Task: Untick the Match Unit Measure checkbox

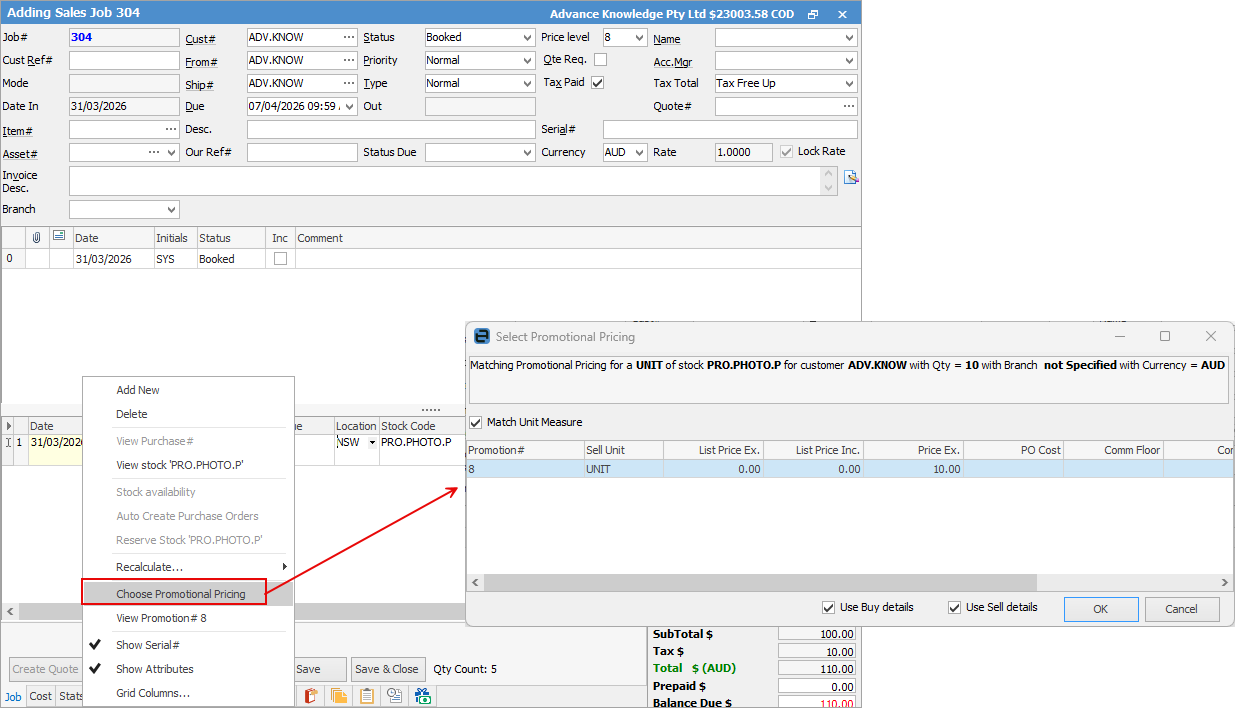Action: 476,422
